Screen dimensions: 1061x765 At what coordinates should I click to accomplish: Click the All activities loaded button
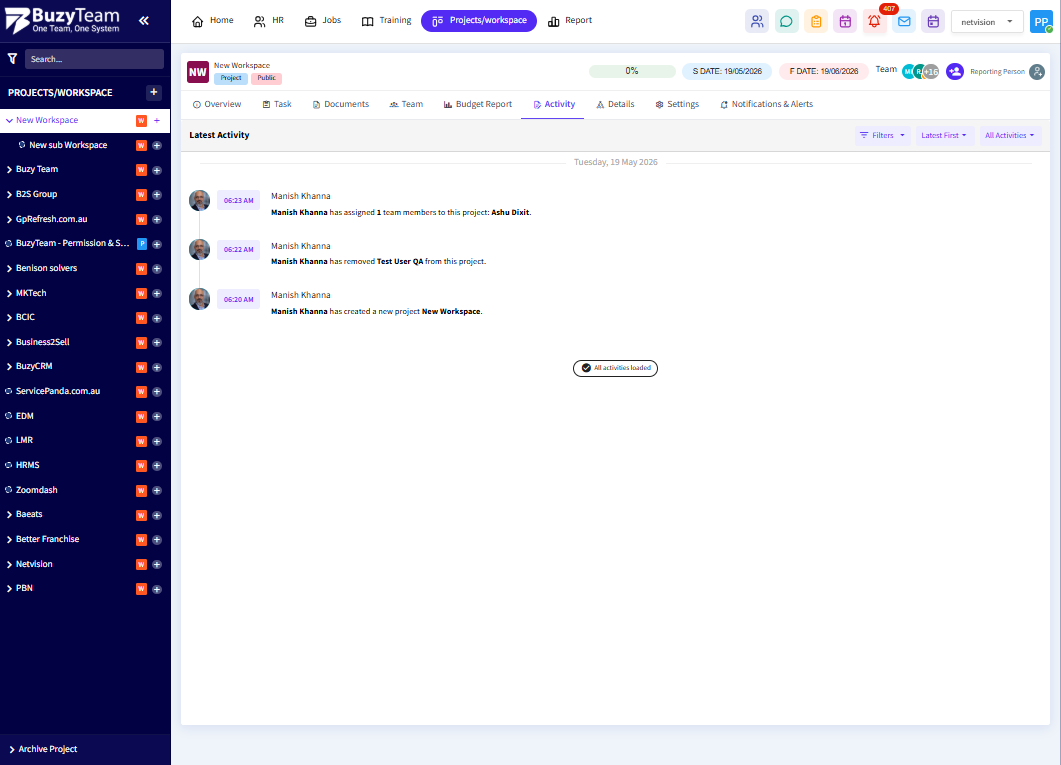[x=615, y=368]
